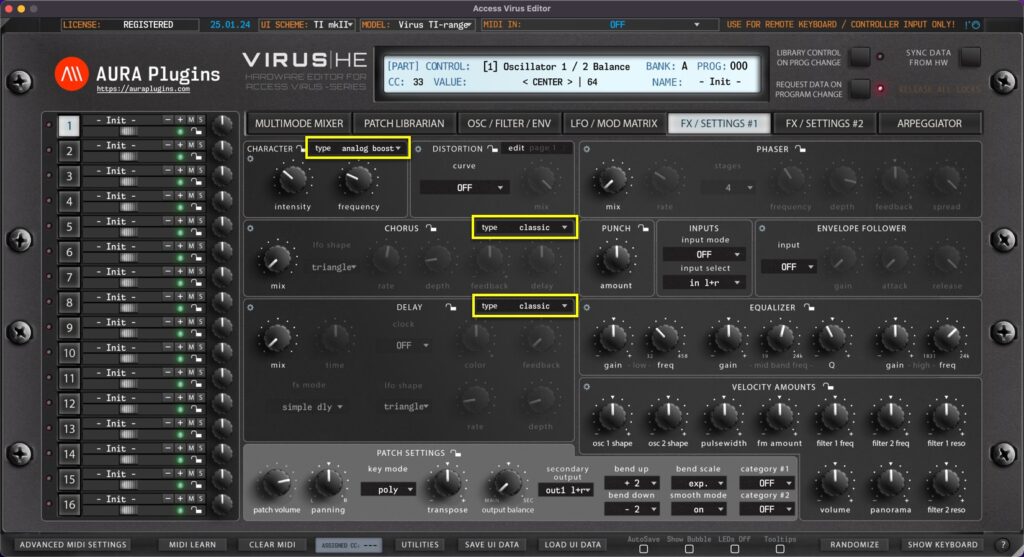1024x557 pixels.
Task: Click the MIDI Learn button
Action: [x=192, y=544]
